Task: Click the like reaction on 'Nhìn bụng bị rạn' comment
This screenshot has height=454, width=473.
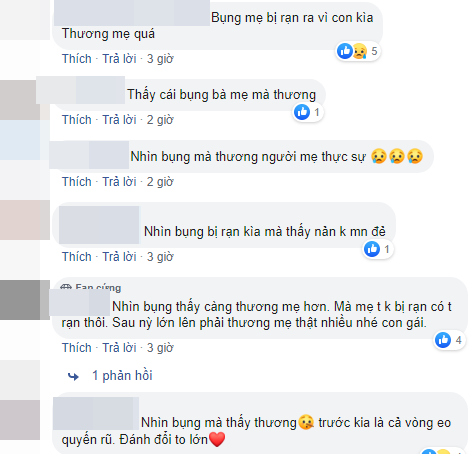Action: tap(378, 249)
